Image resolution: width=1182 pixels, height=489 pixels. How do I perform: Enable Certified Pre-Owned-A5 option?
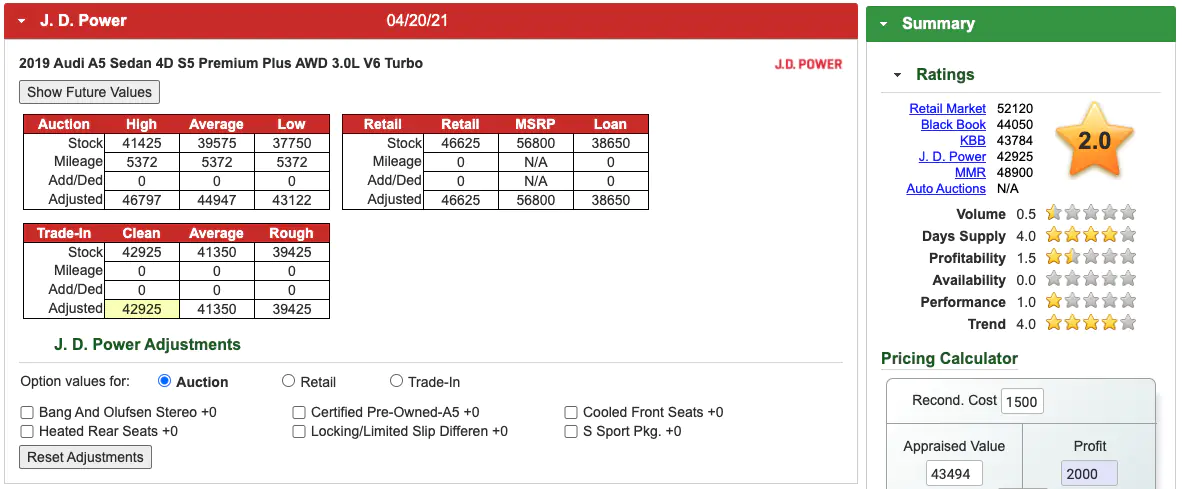pos(299,412)
